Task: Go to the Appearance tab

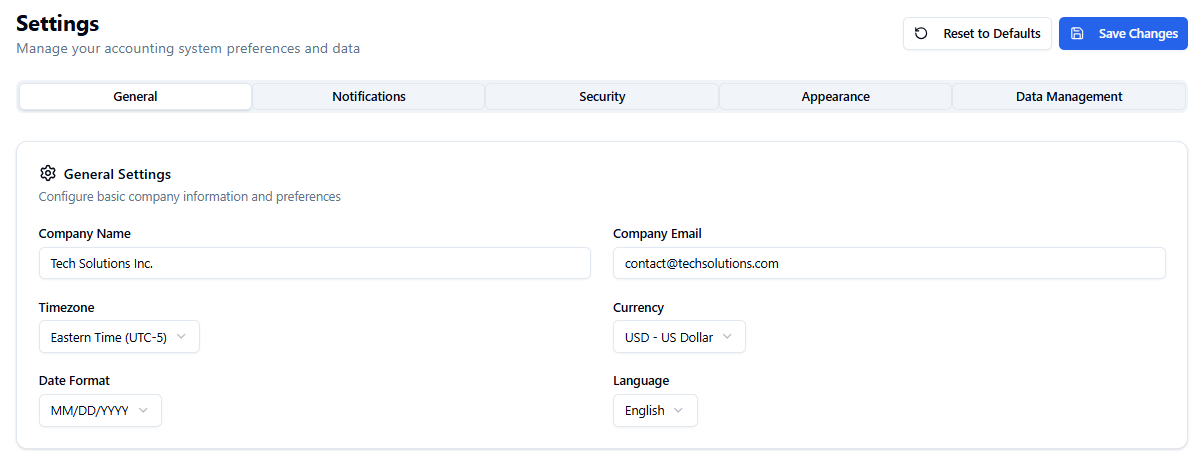Action: click(835, 97)
